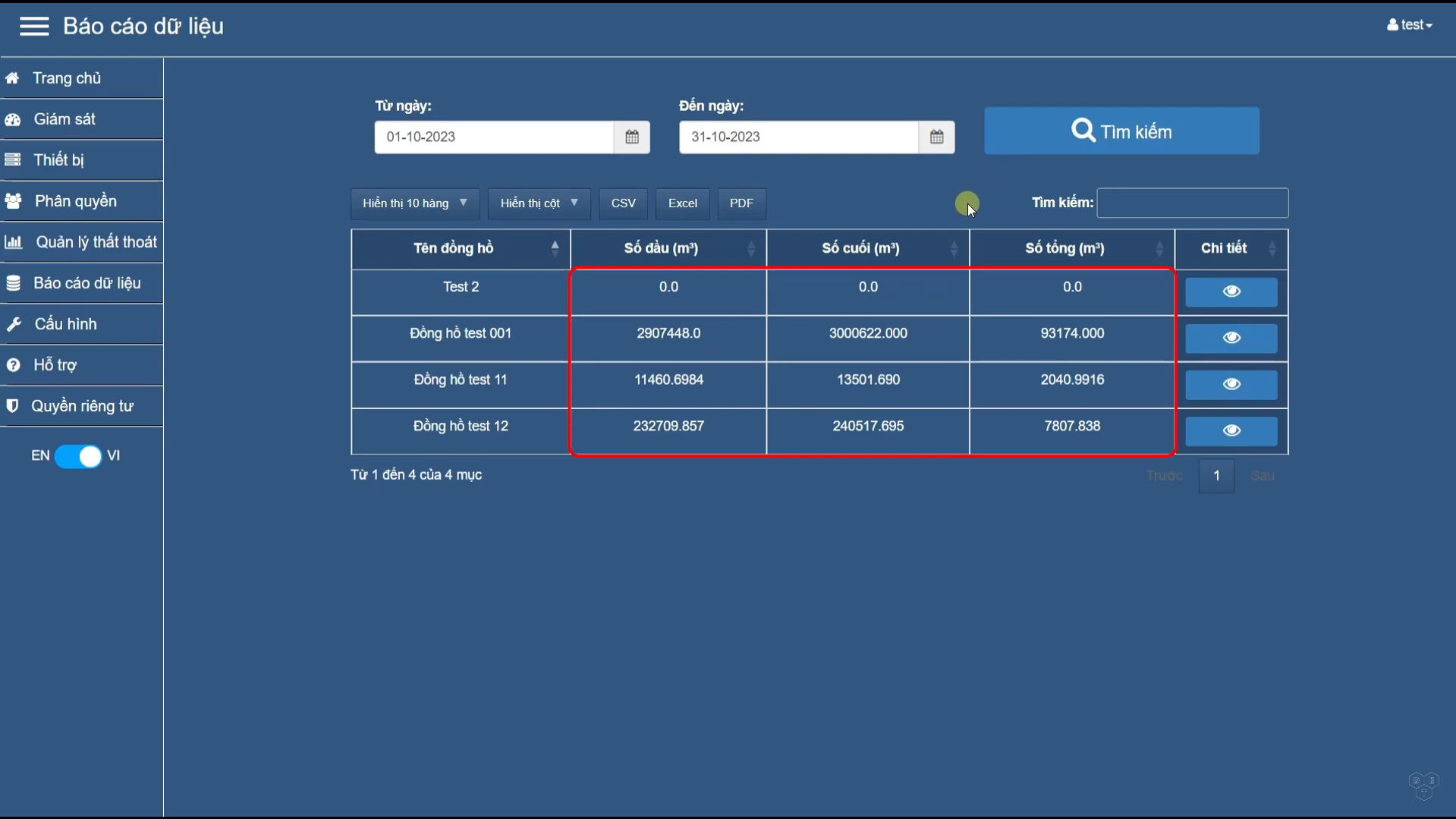Open the Thiết bị devices section icon
1456x819 pixels.
point(12,159)
